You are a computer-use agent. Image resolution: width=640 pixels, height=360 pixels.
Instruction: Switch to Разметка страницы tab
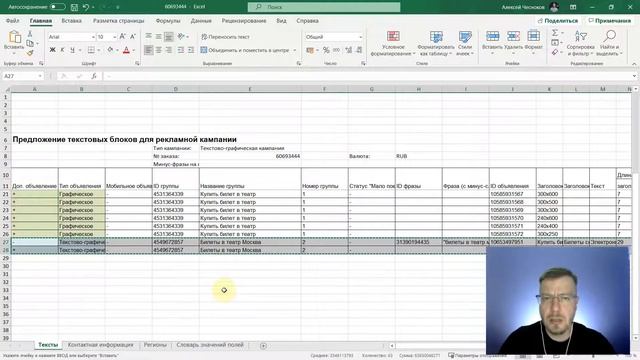(x=118, y=21)
